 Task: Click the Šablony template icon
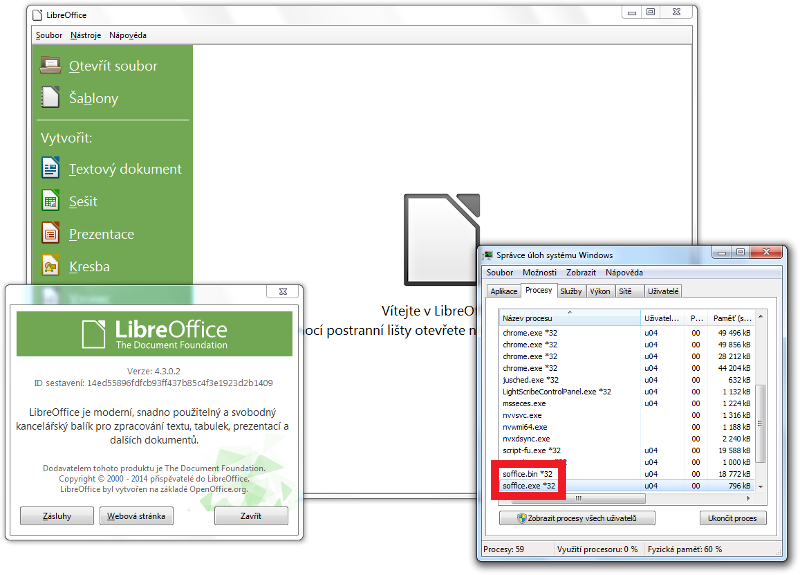pos(51,97)
